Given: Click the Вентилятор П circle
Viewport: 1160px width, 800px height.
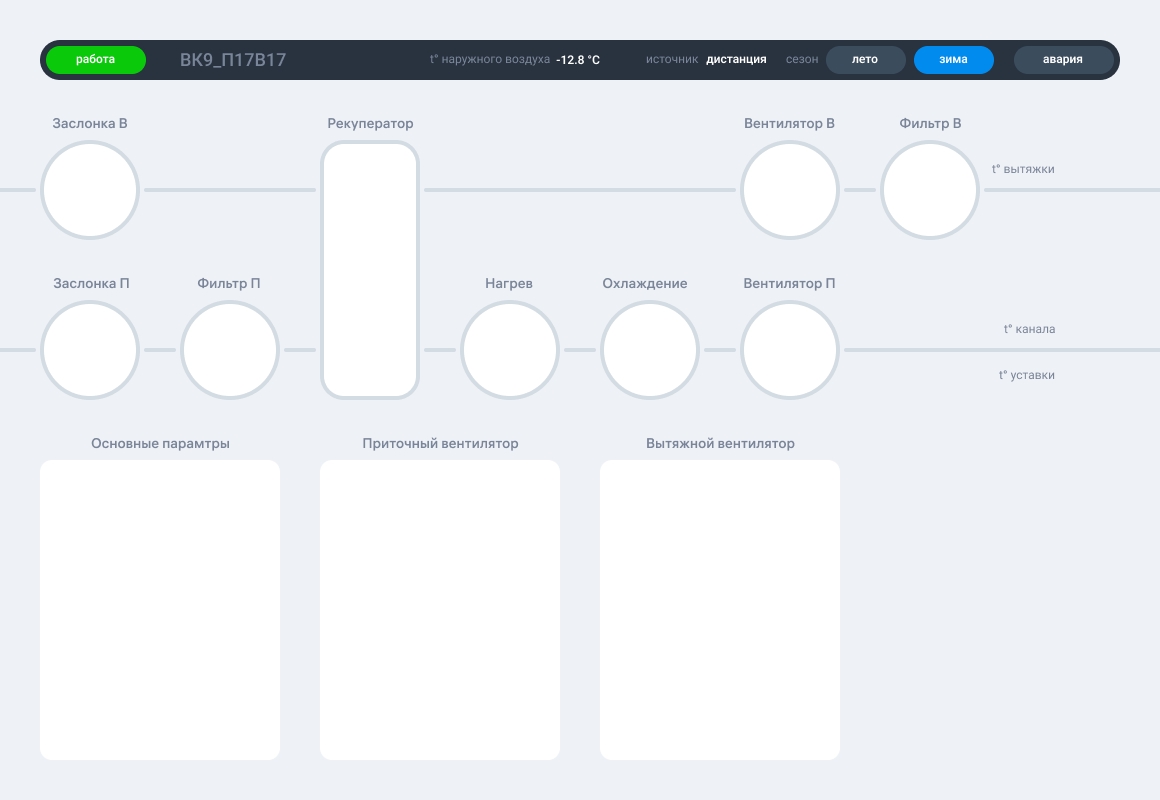Looking at the screenshot, I should pyautogui.click(x=789, y=350).
